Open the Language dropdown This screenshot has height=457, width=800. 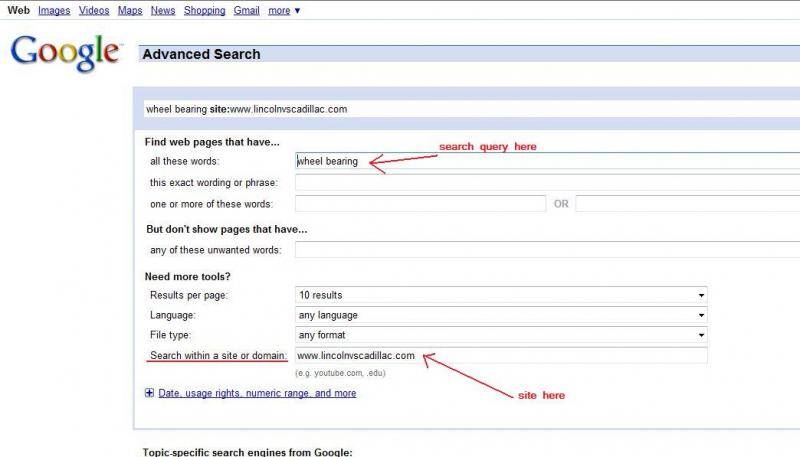pos(501,315)
